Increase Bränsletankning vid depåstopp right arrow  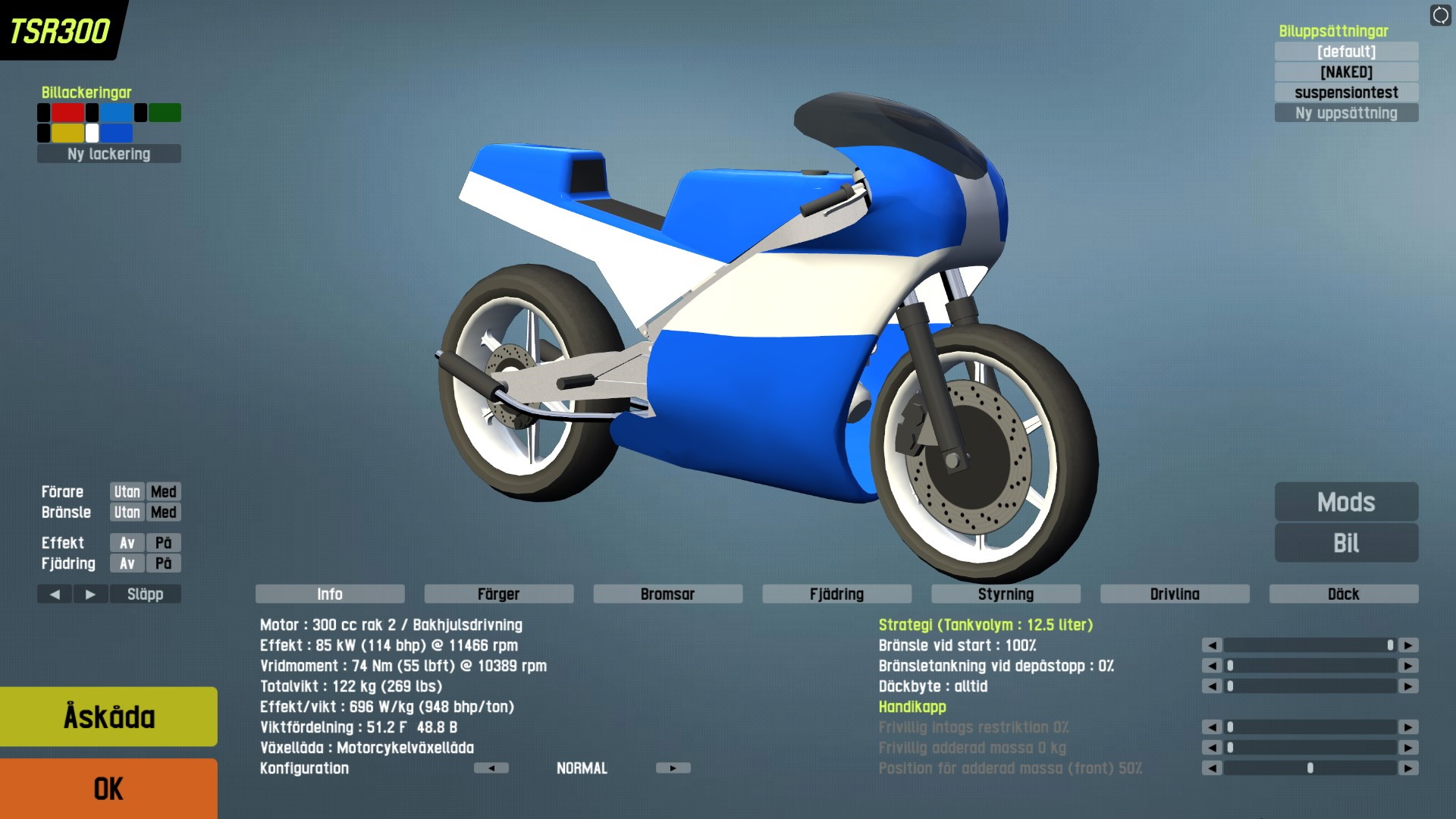(1408, 666)
